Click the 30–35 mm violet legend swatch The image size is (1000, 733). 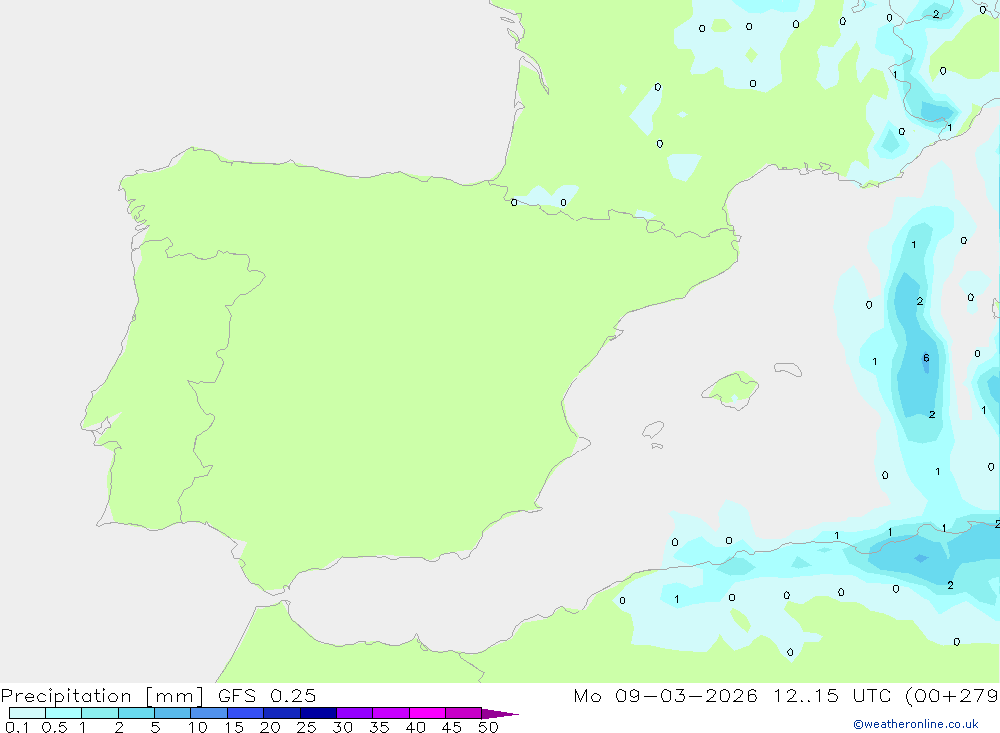point(355,713)
